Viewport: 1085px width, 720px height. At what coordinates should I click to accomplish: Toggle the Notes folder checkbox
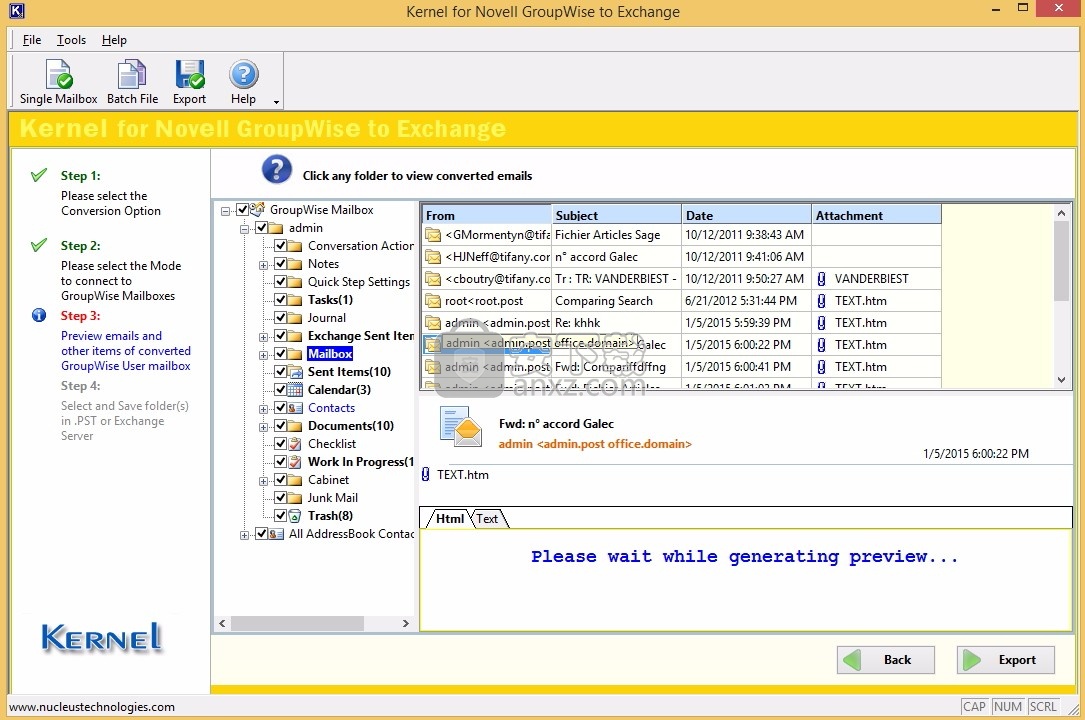(280, 263)
